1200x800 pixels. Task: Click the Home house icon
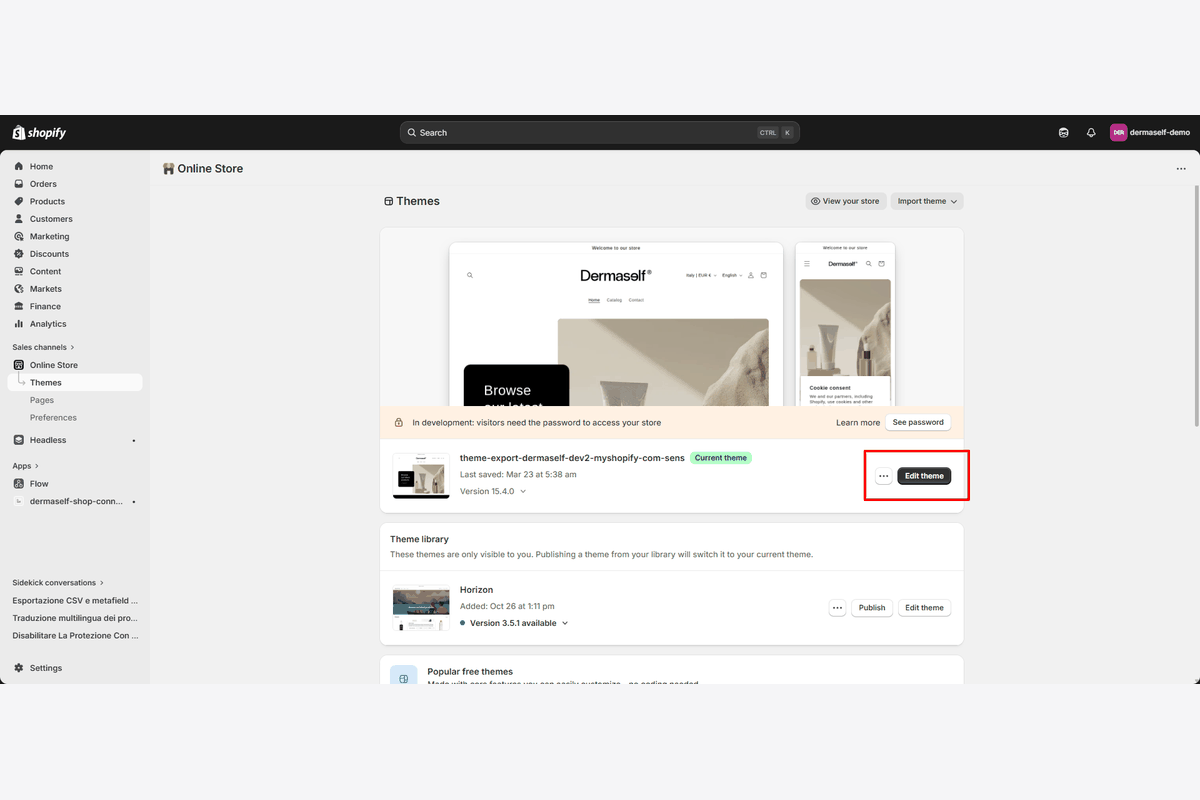[19, 167]
